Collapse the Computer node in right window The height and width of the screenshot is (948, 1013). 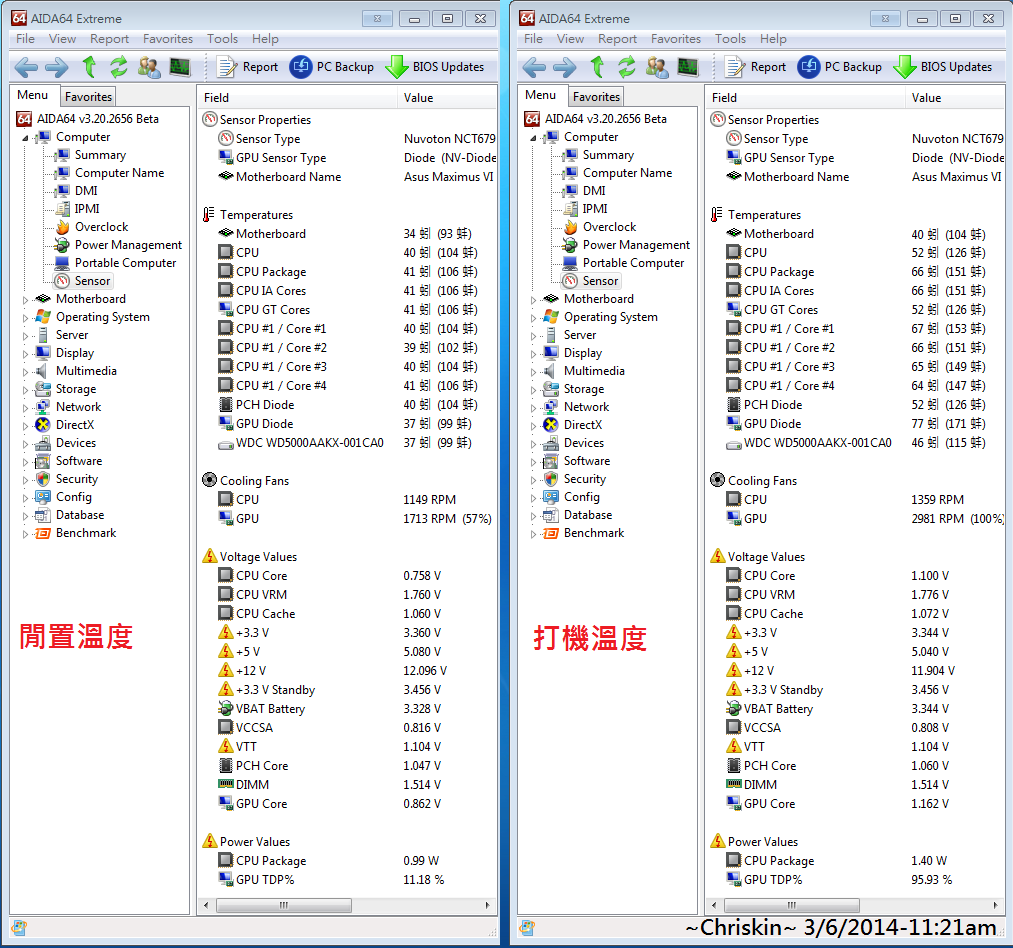click(534, 138)
